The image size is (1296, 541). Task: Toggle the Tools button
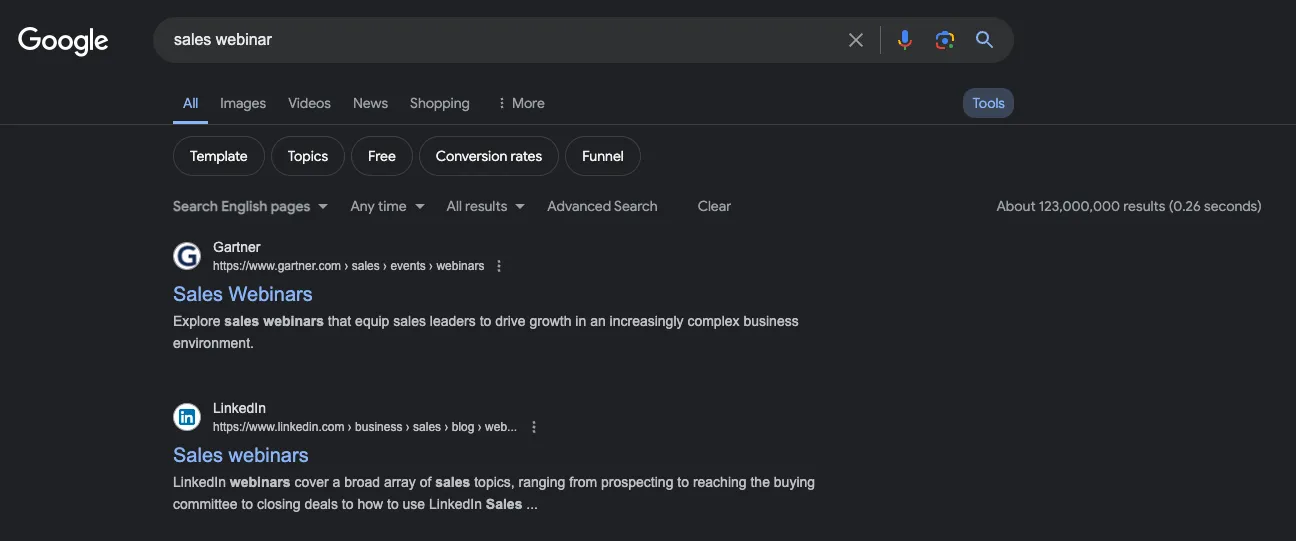point(988,103)
